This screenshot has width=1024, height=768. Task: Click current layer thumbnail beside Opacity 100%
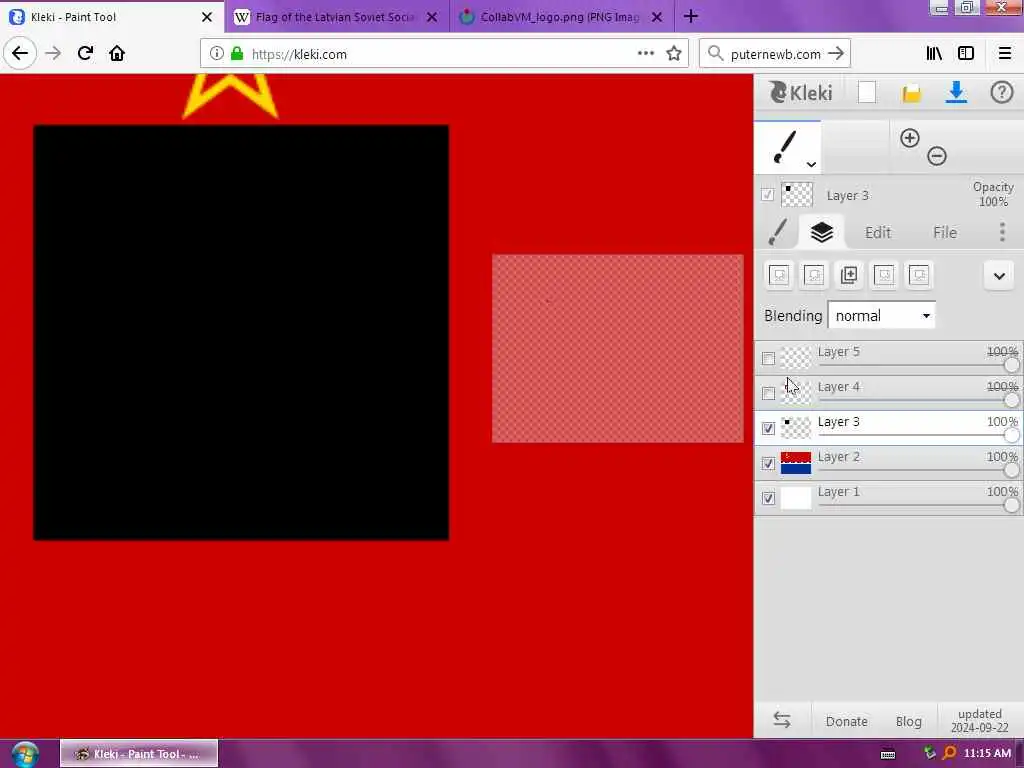point(797,195)
